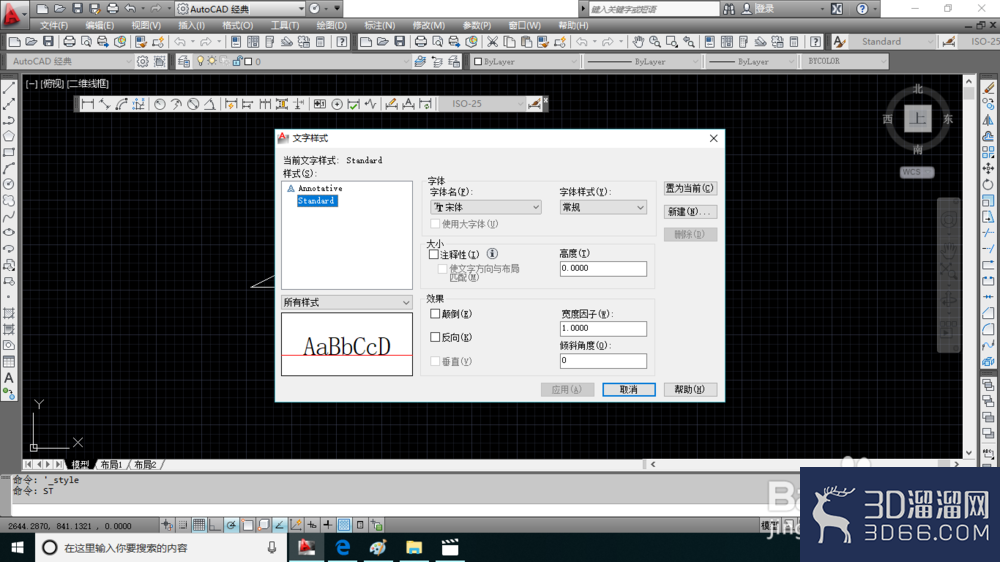Select the Circle draw tool
The width and height of the screenshot is (1000, 562).
point(9,184)
